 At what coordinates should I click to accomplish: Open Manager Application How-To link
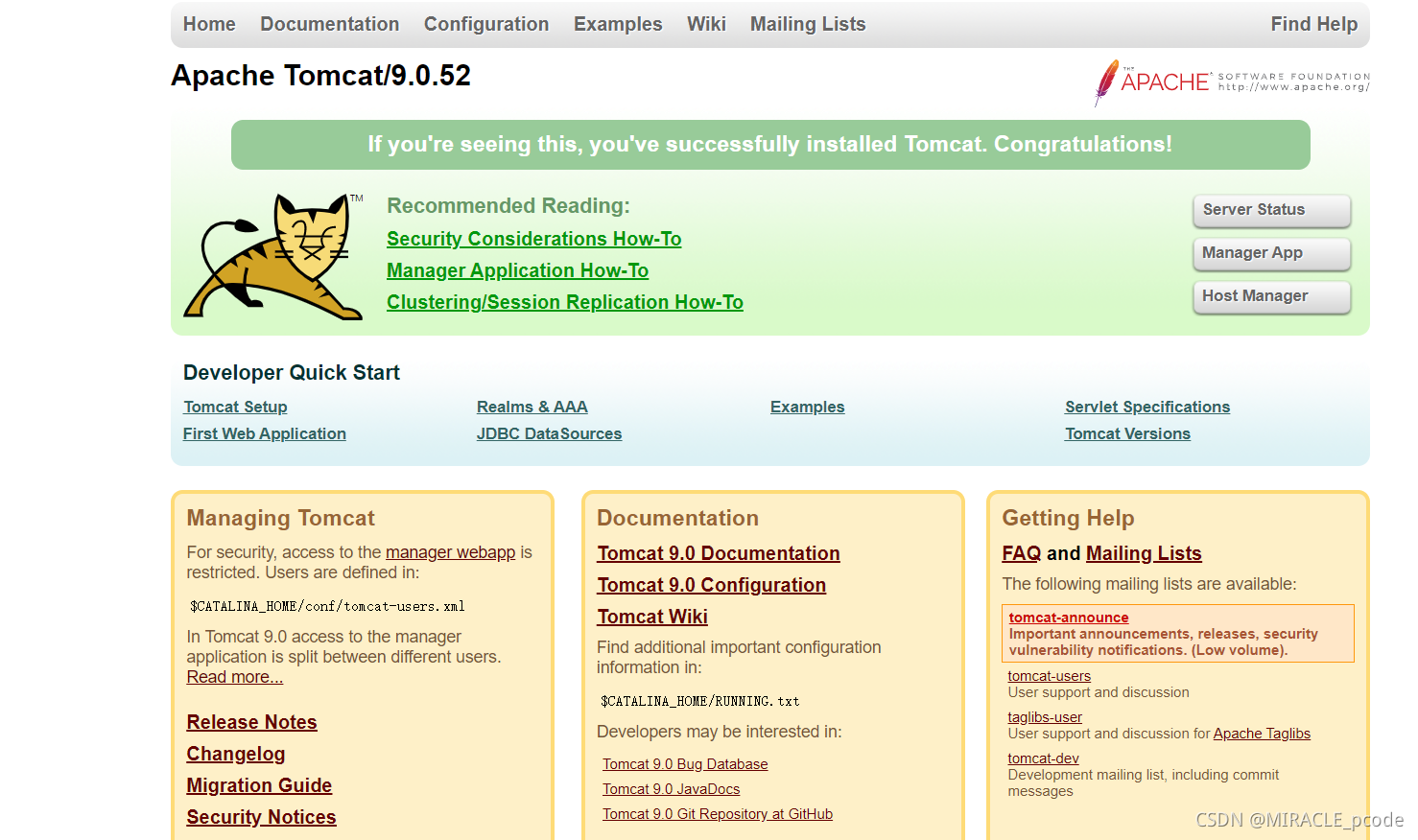[x=517, y=270]
